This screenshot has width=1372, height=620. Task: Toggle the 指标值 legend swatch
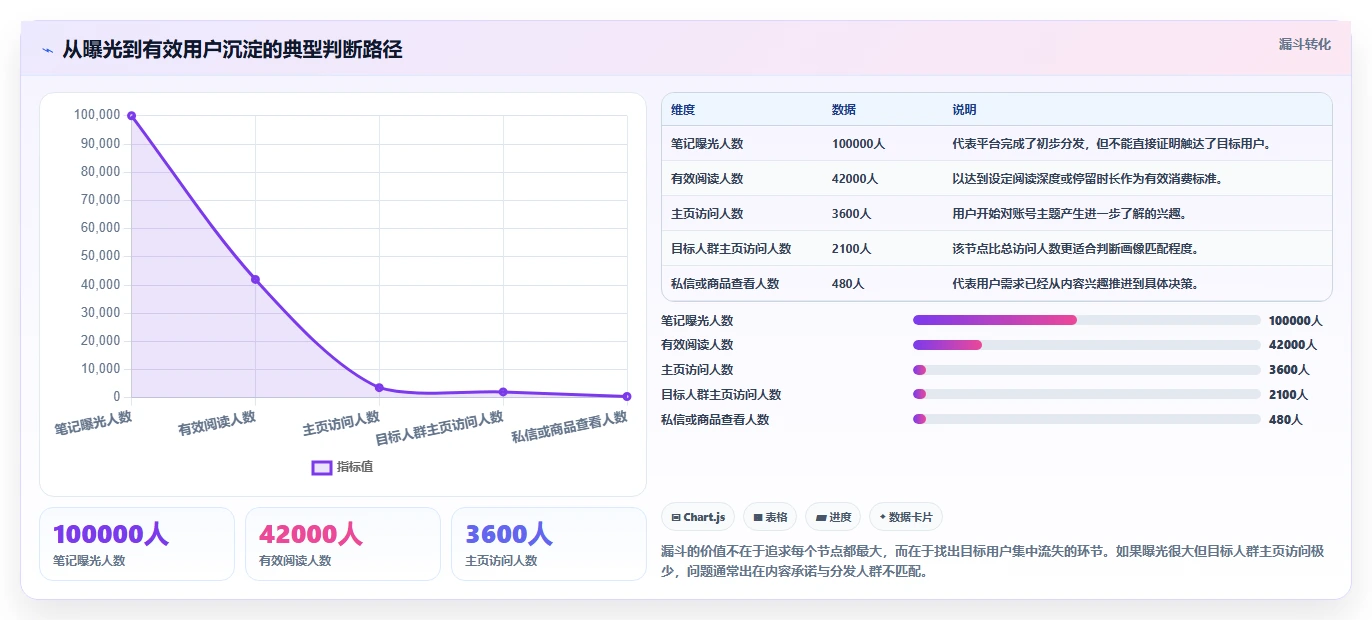[x=322, y=467]
